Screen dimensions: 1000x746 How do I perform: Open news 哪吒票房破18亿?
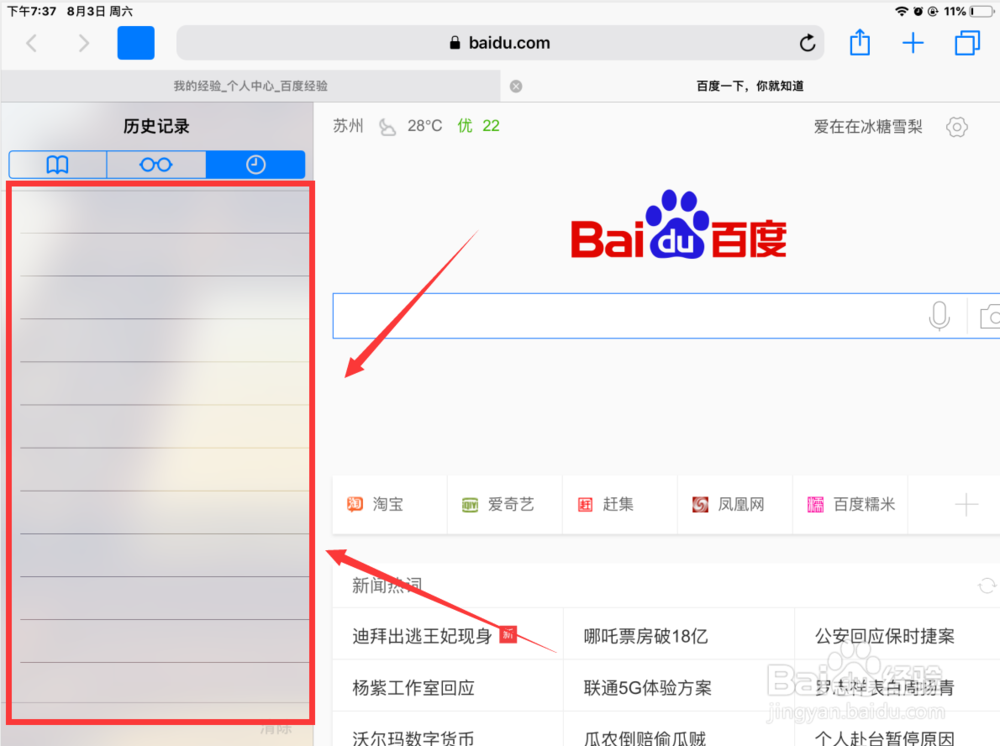[x=645, y=636]
